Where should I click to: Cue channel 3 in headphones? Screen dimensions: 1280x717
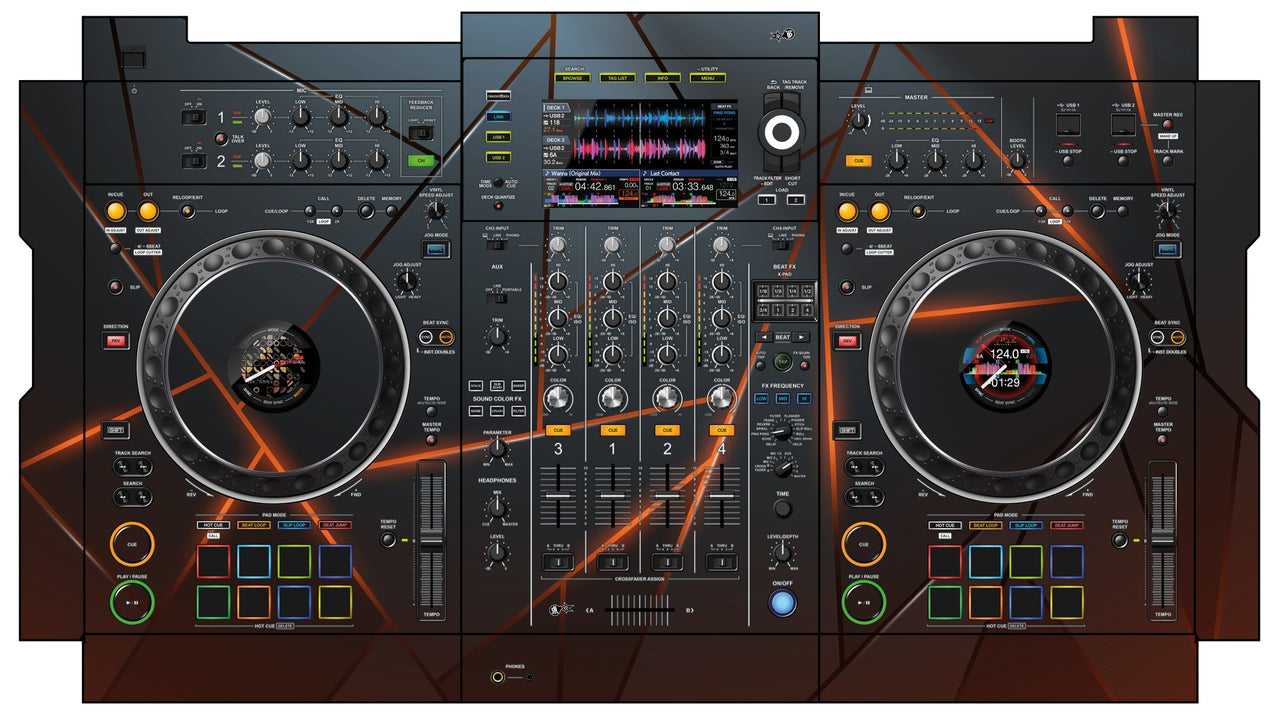pos(558,430)
